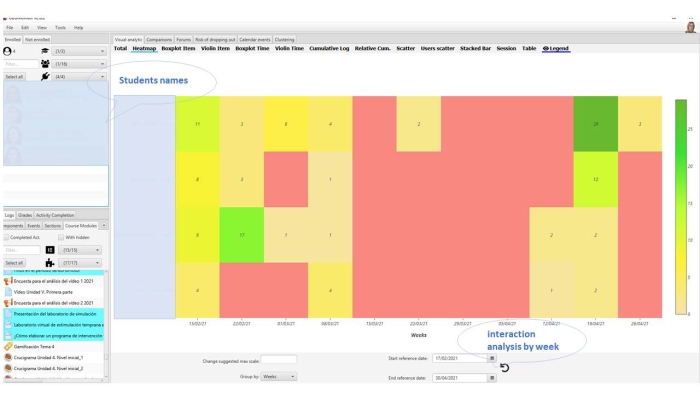Image resolution: width=700 pixels, height=397 pixels.
Task: Open the Tools menu
Action: (x=60, y=28)
